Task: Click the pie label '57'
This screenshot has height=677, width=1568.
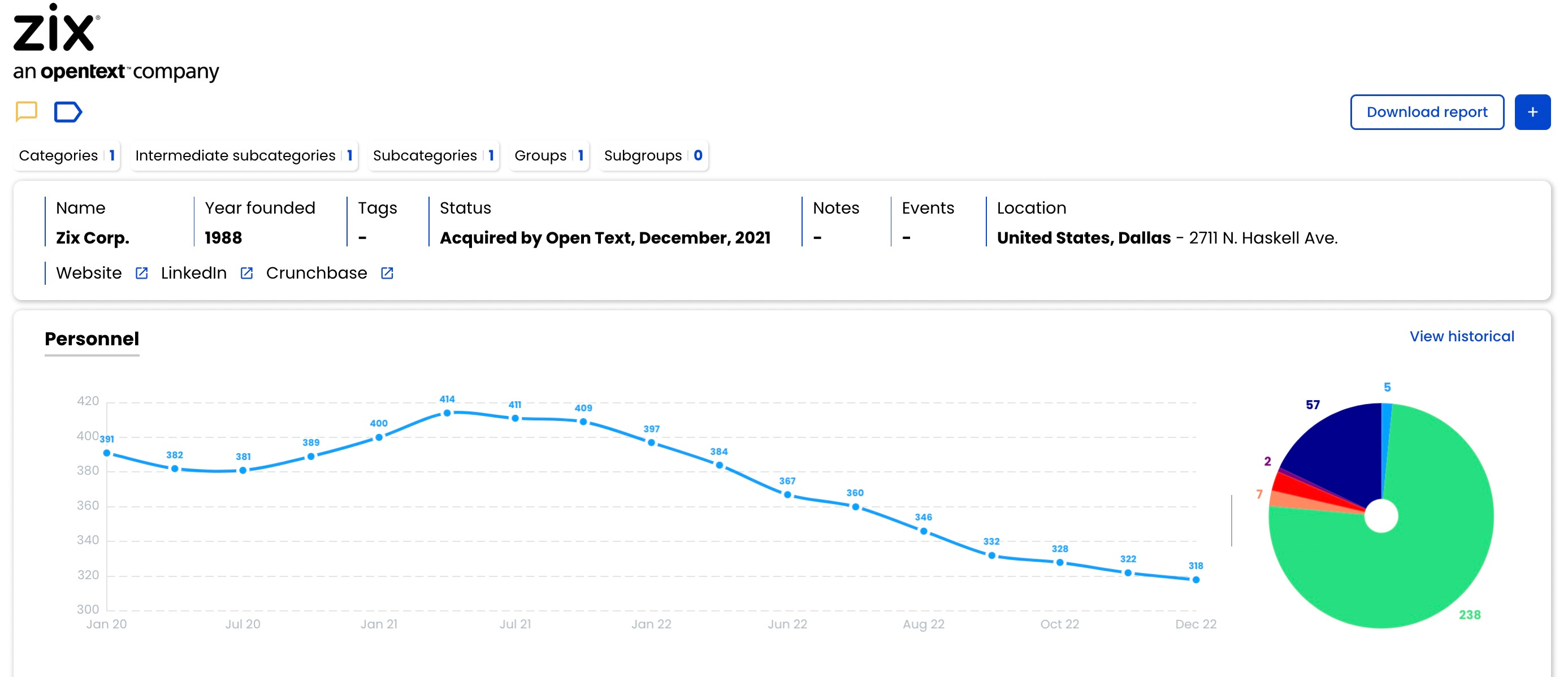Action: (1313, 405)
